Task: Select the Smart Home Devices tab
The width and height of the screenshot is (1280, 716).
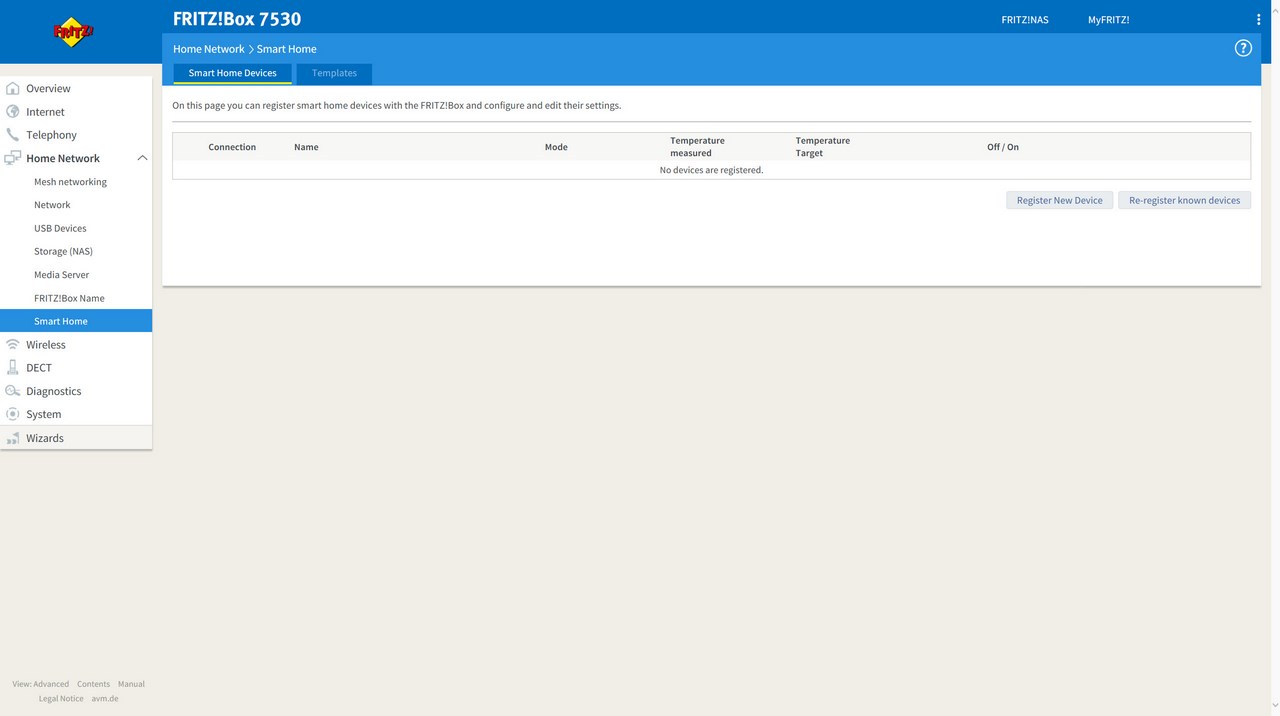Action: (232, 73)
